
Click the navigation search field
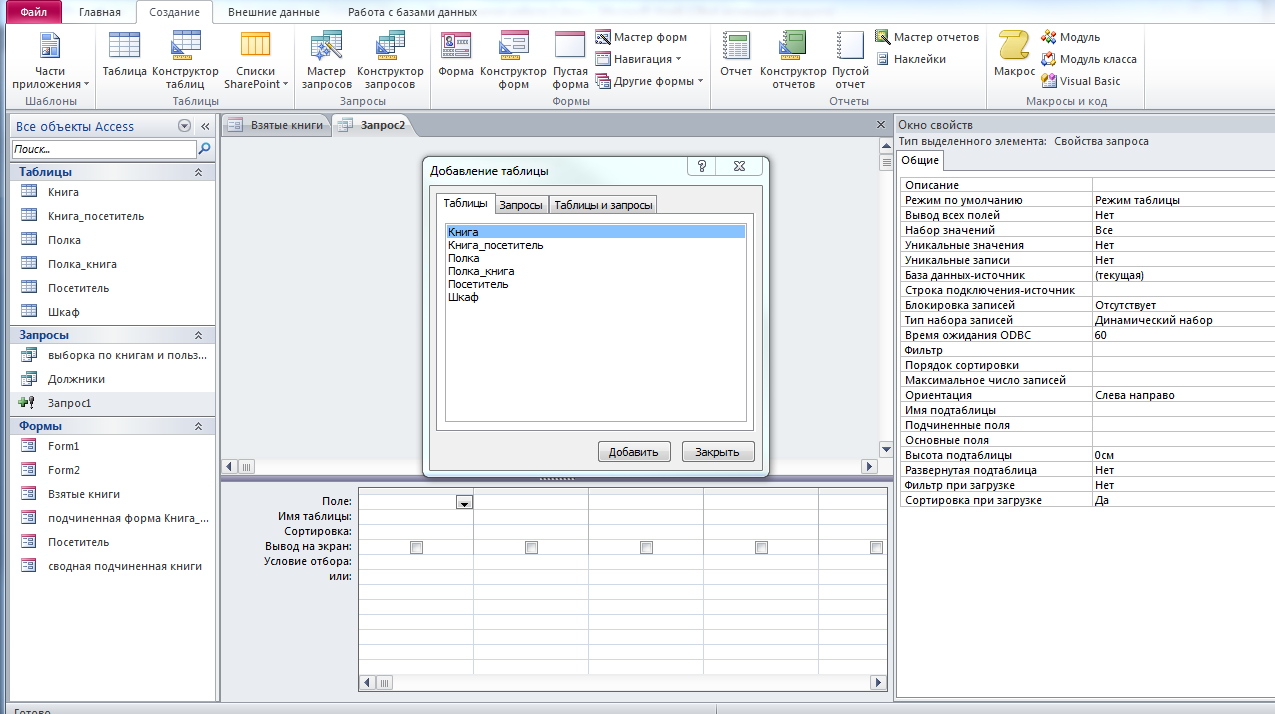(103, 149)
